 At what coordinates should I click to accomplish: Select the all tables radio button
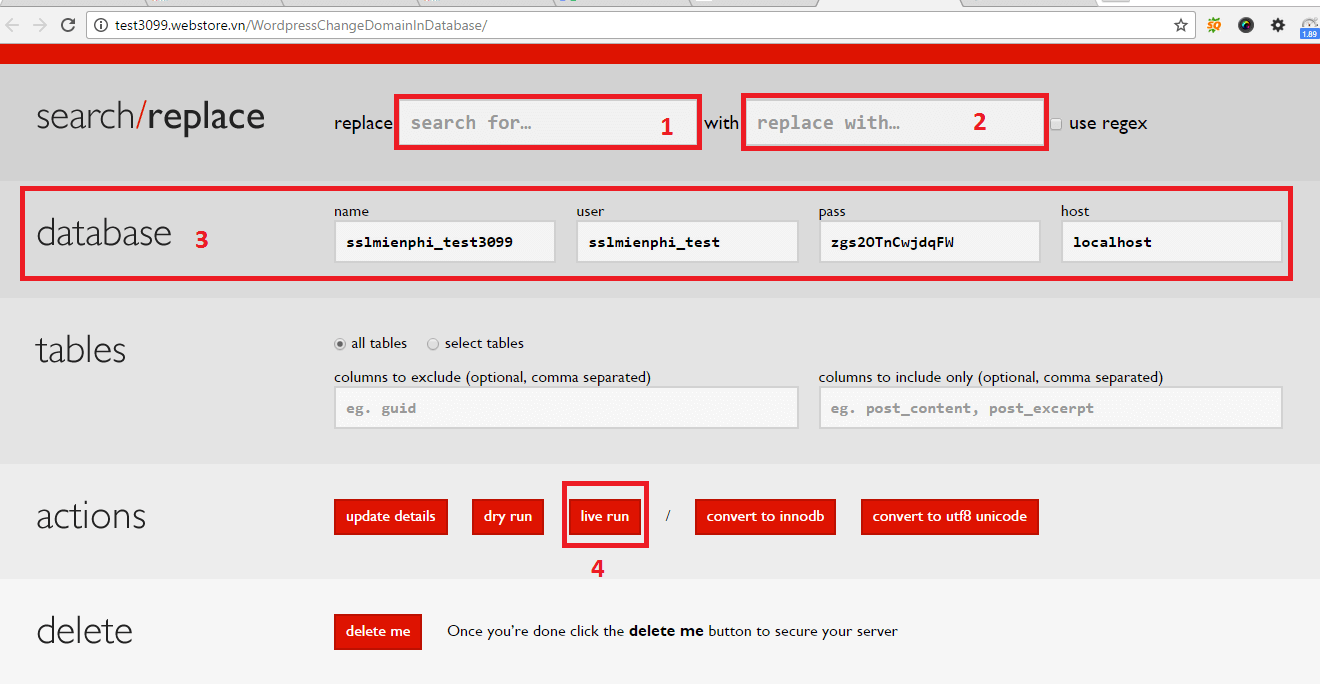340,343
